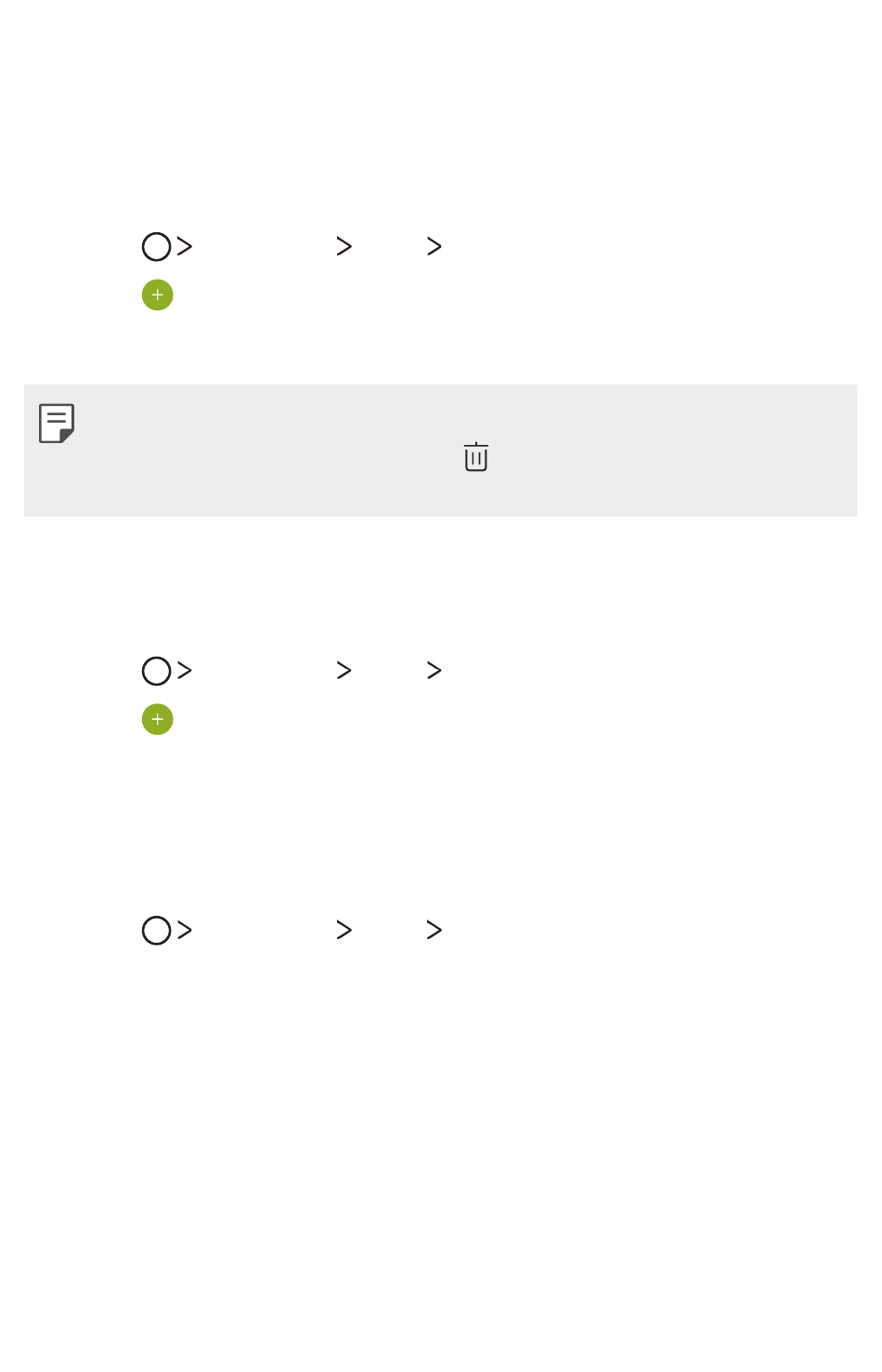This screenshot has width=882, height=1372.
Task: Click middle chevron in first navigation row
Action: [x=344, y=246]
